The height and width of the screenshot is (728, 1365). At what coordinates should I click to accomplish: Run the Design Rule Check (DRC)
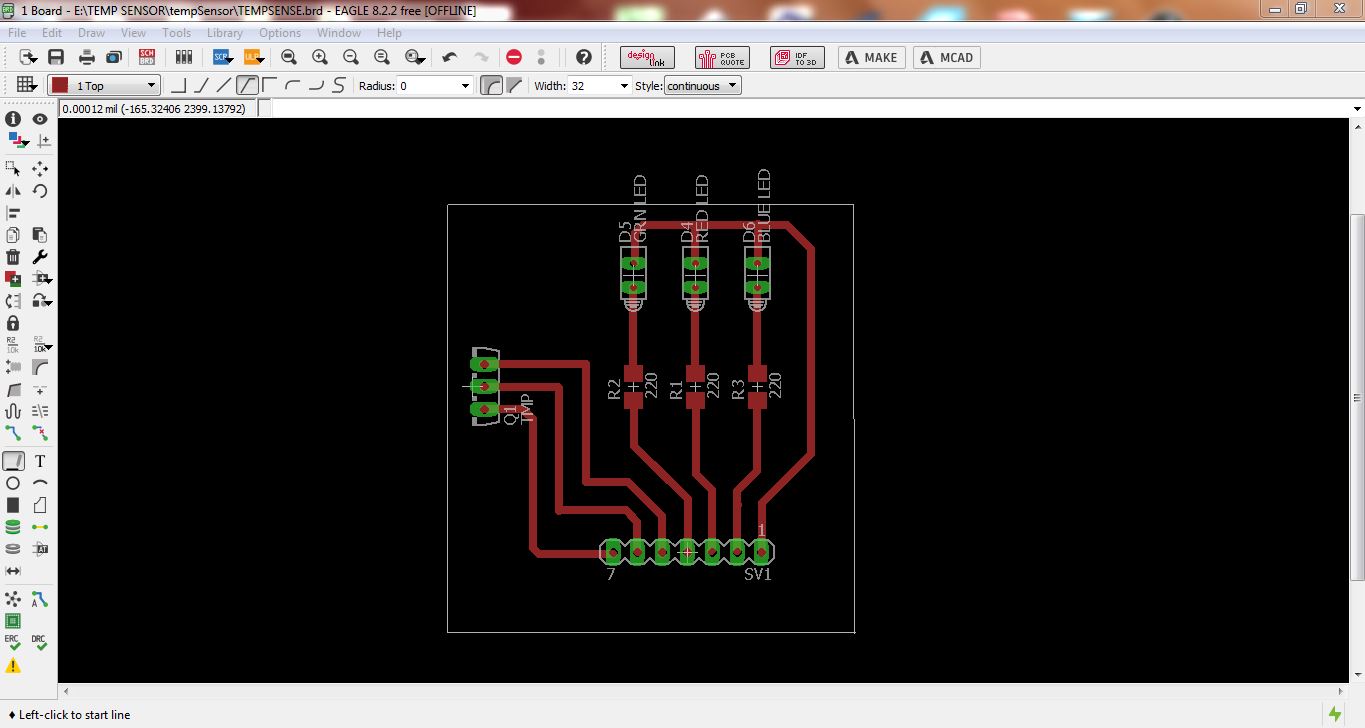pos(39,643)
